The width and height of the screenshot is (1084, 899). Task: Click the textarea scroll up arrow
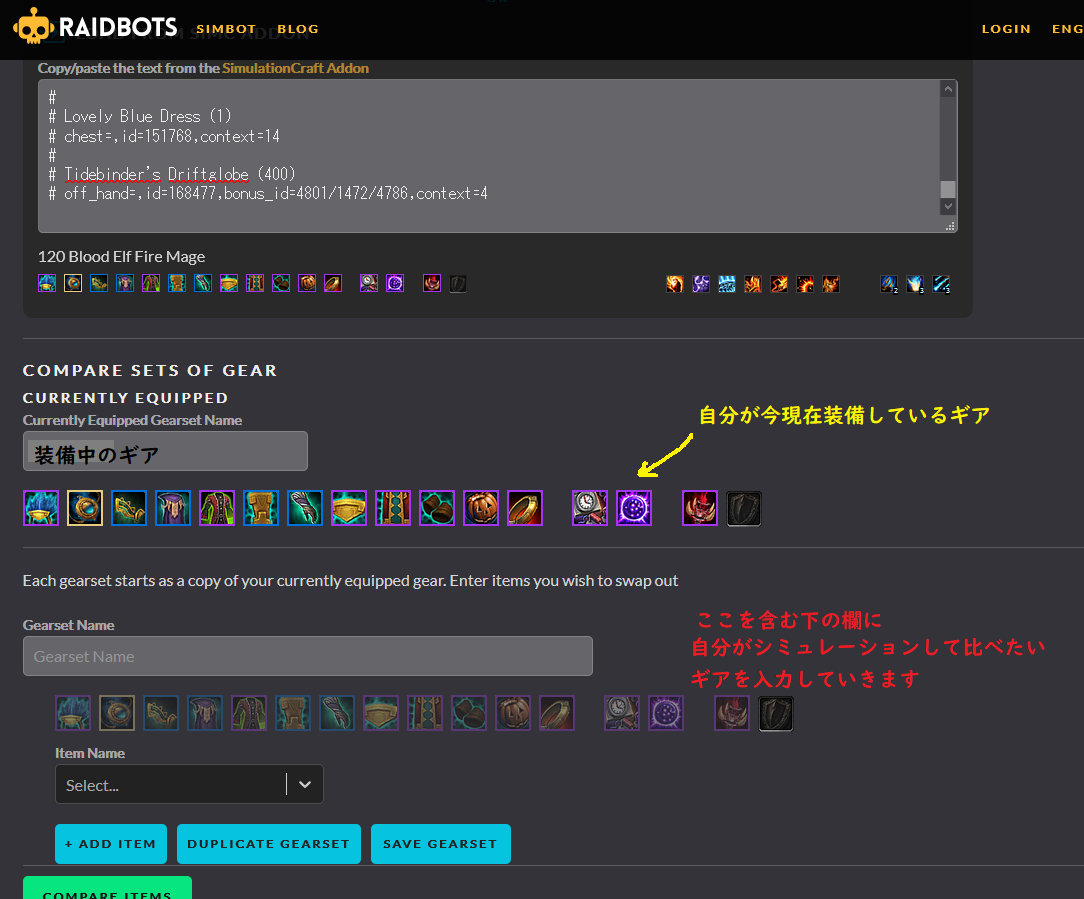[x=948, y=89]
